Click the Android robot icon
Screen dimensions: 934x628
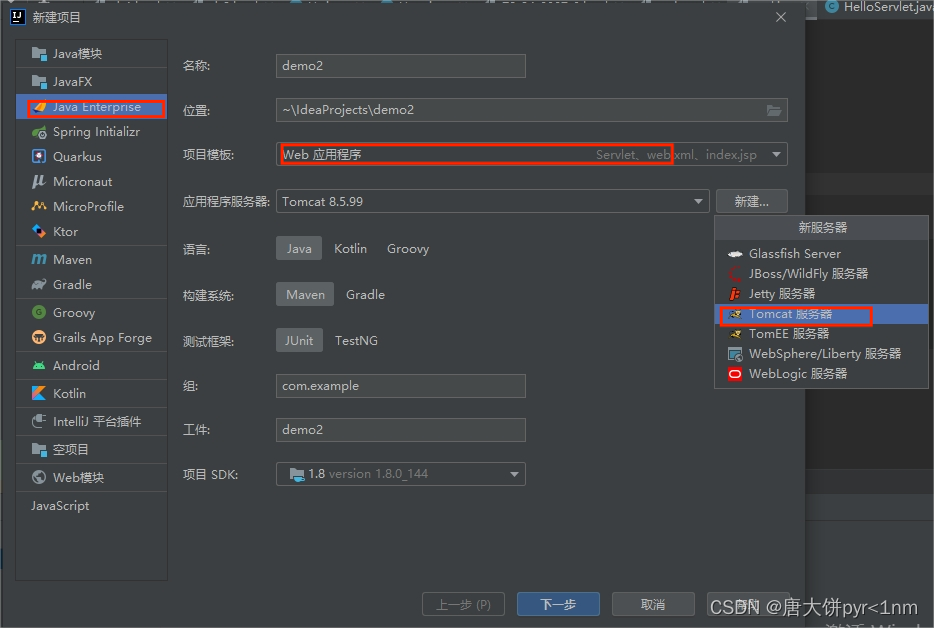(x=39, y=365)
